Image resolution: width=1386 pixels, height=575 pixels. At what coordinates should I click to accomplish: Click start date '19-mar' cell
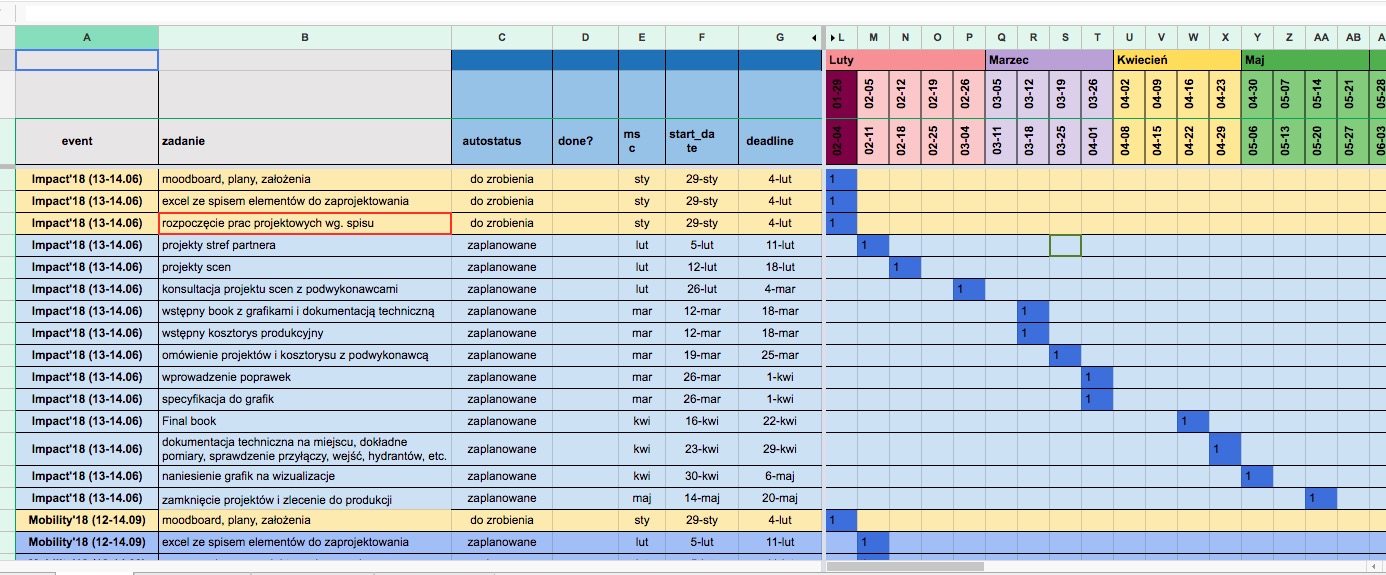pyautogui.click(x=702, y=355)
